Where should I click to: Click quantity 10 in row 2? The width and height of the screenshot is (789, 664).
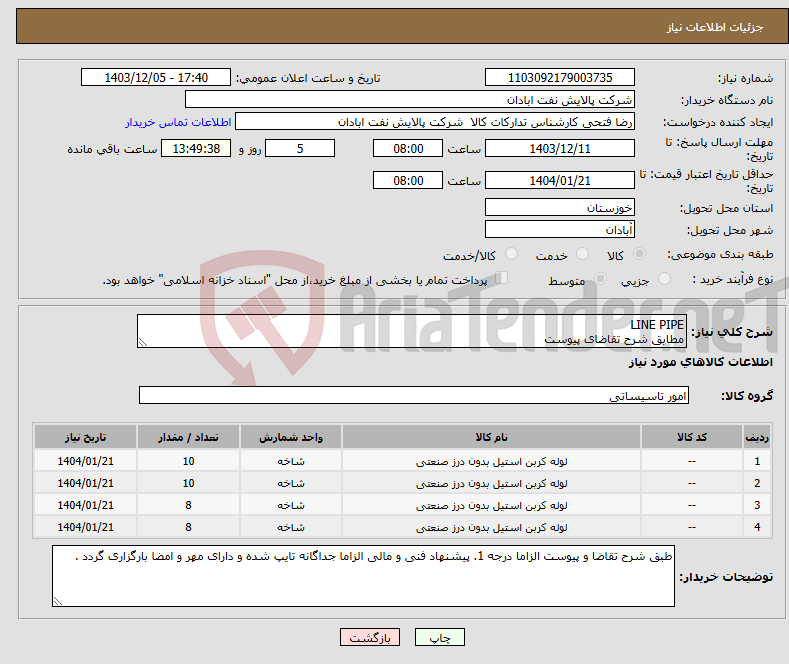(x=188, y=483)
